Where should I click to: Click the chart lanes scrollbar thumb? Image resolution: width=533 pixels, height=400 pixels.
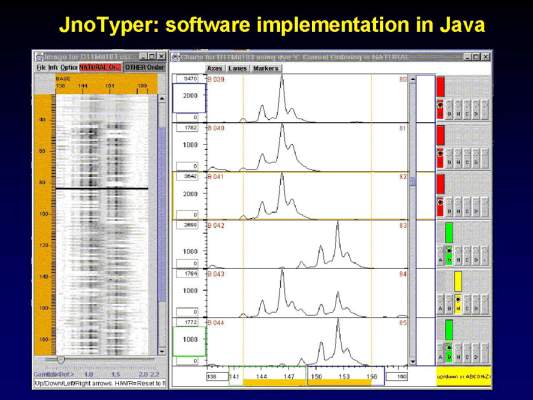pyautogui.click(x=413, y=182)
